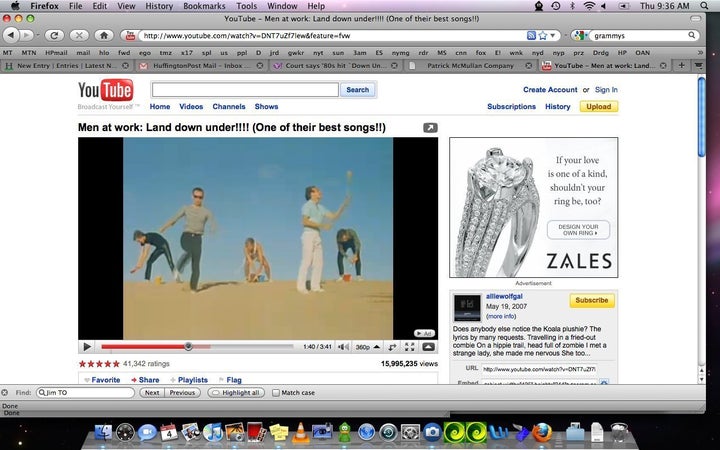720x450 pixels.
Task: Reload the page
Action: [x=54, y=35]
